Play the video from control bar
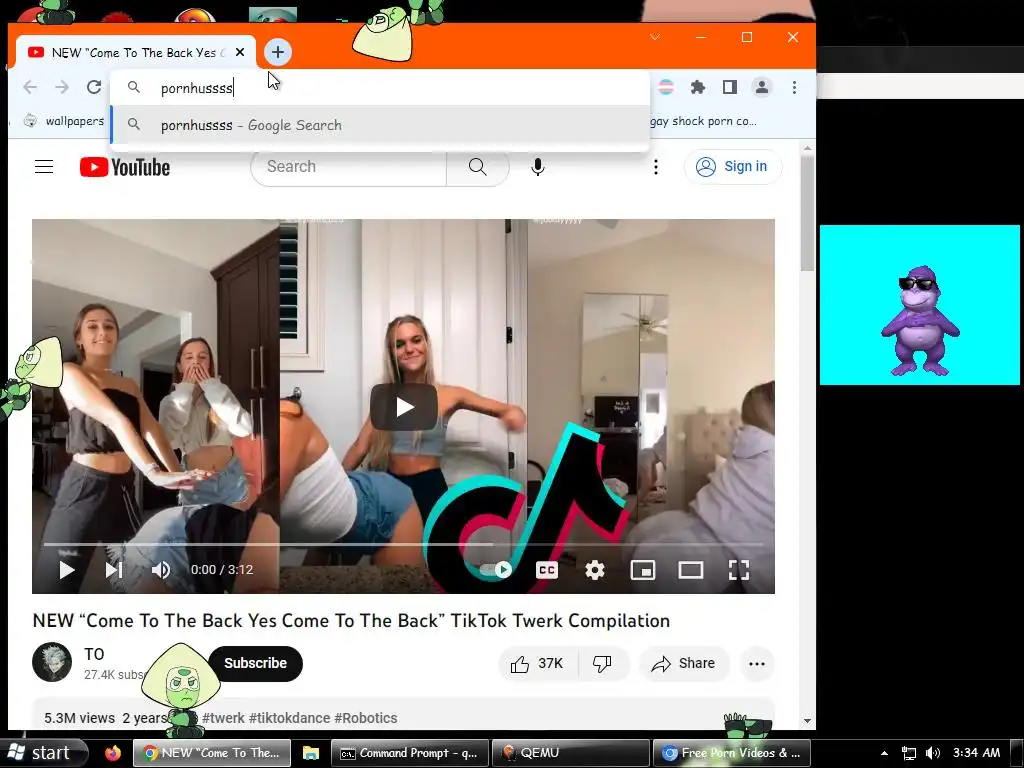1024x768 pixels. point(66,570)
